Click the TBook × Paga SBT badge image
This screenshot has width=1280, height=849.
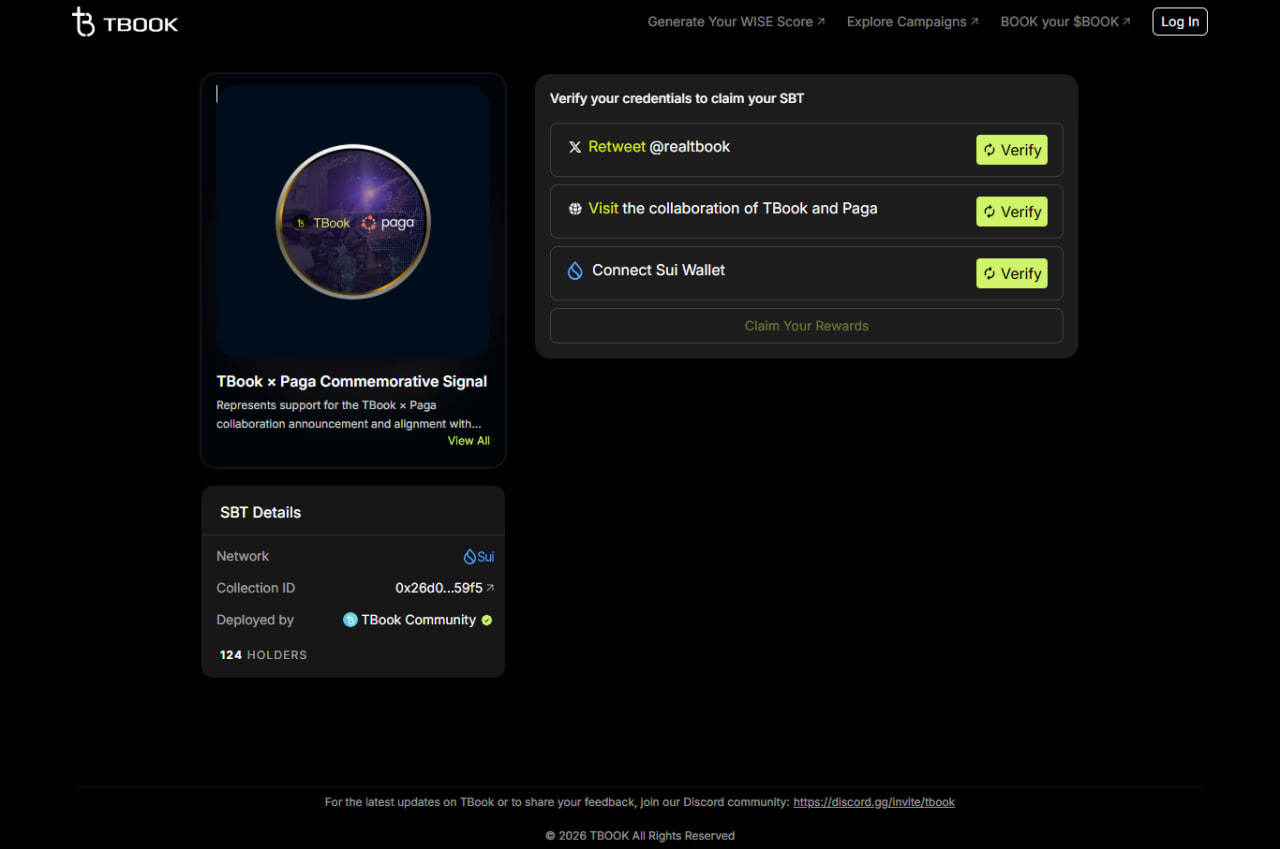click(x=353, y=222)
